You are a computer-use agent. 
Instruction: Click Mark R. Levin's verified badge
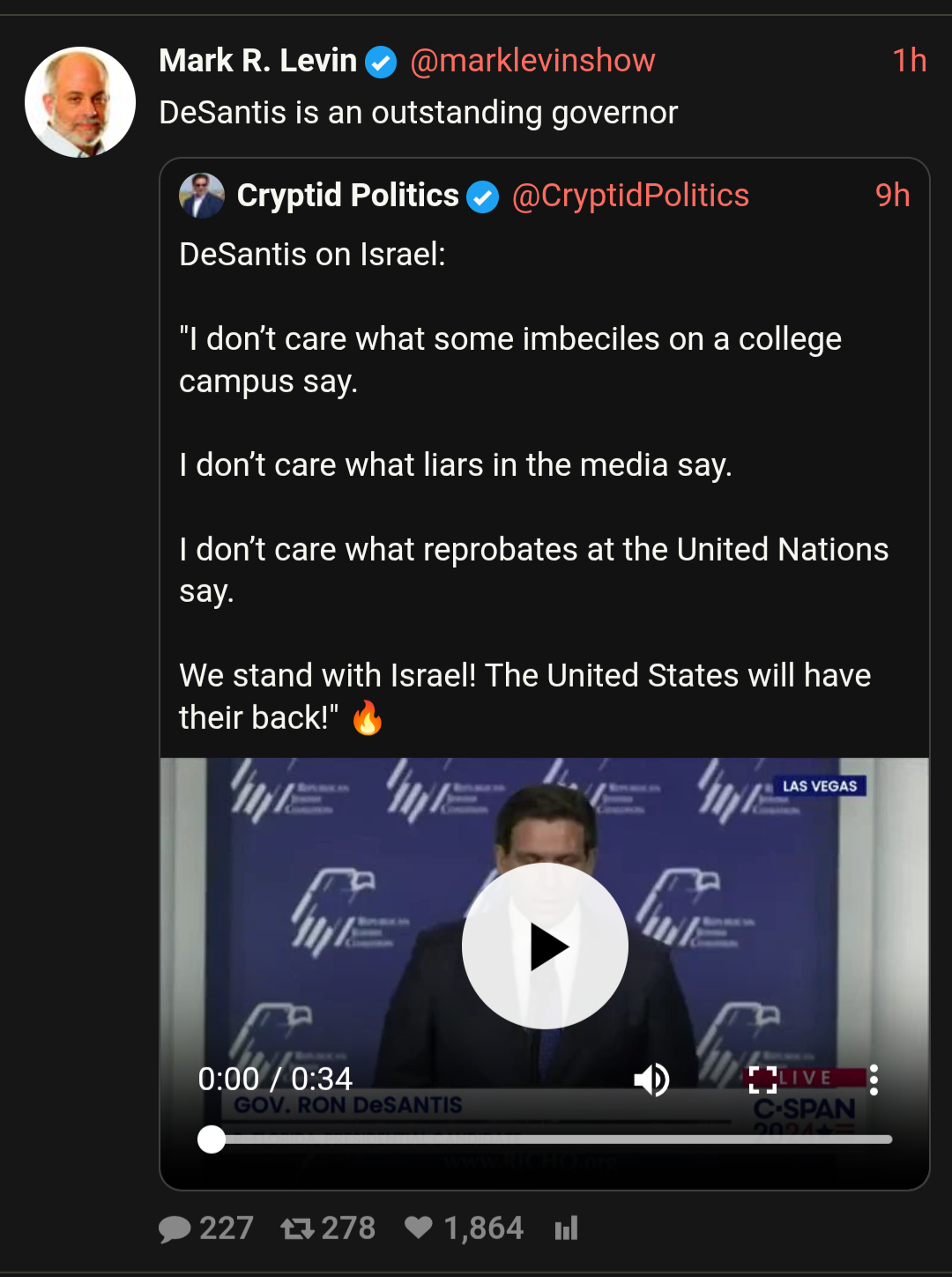tap(381, 63)
